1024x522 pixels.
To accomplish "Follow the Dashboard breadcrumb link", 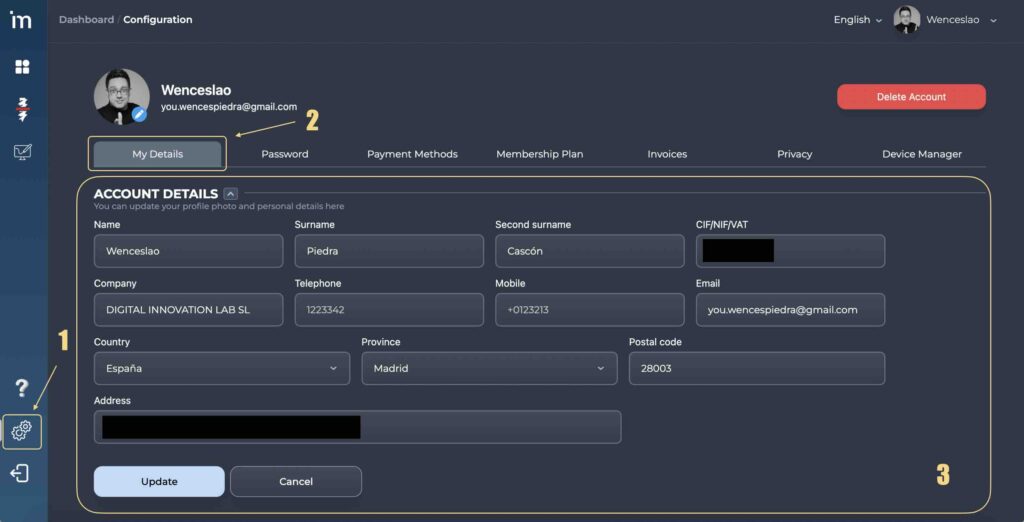I will pos(86,20).
